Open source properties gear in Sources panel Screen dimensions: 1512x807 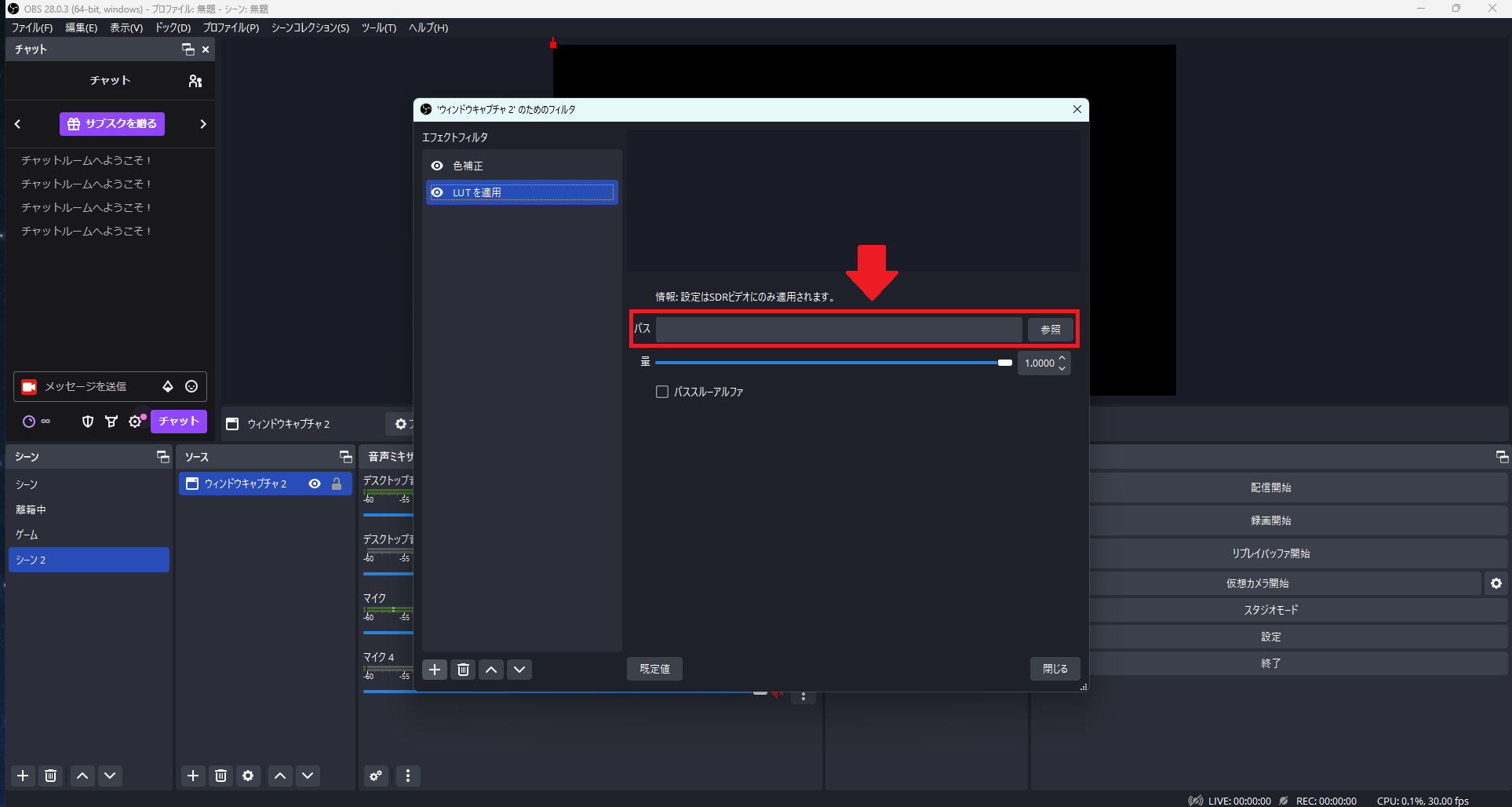(248, 776)
